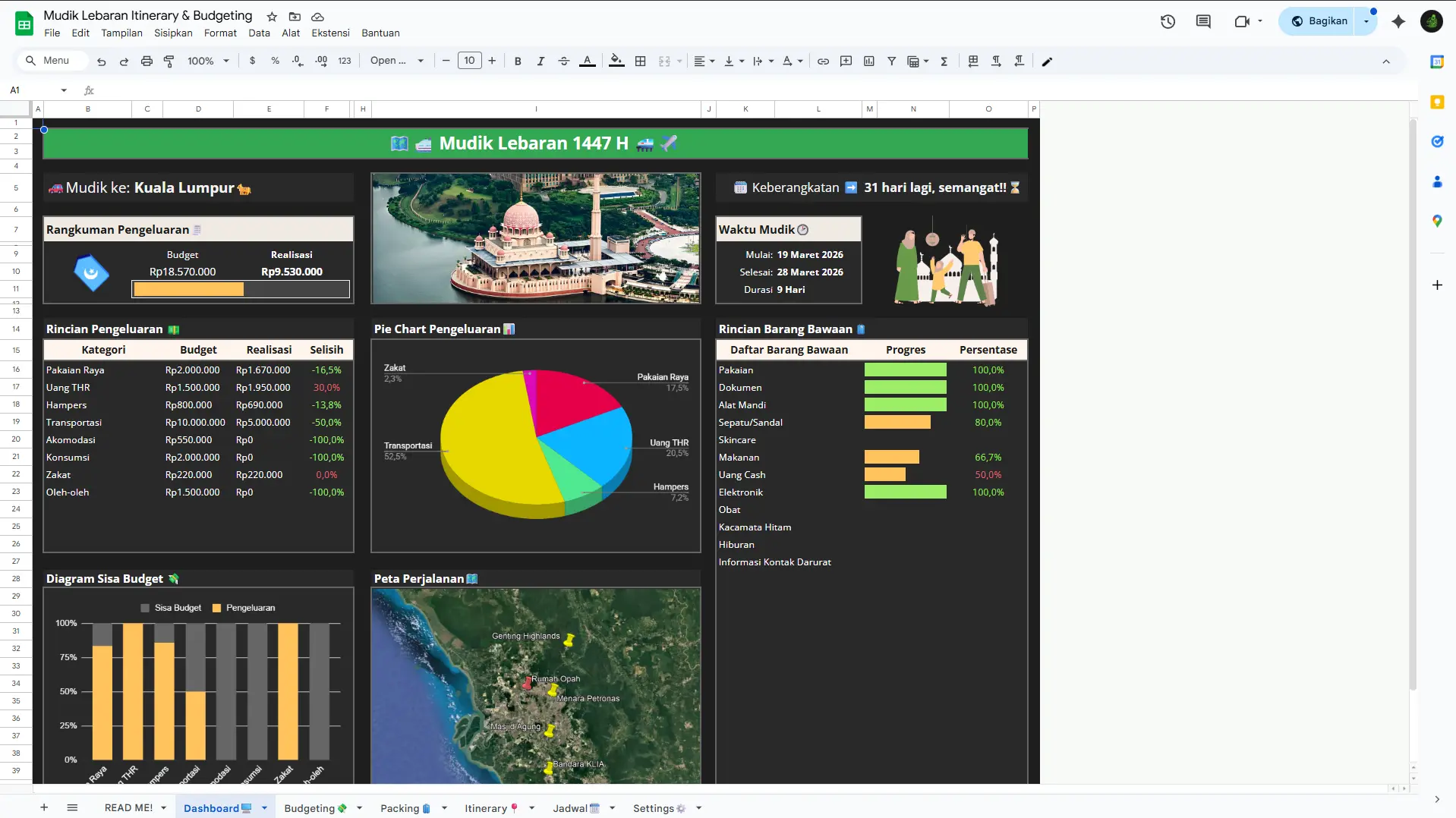Insert a link from the toolbar
Image resolution: width=1456 pixels, height=818 pixels.
[823, 61]
